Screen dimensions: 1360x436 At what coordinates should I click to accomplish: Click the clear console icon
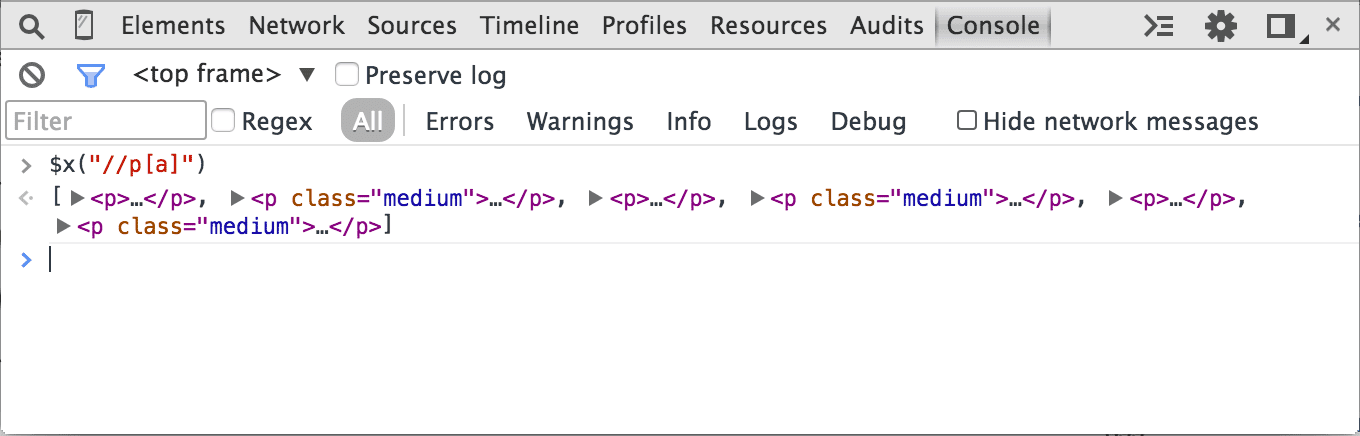33,75
